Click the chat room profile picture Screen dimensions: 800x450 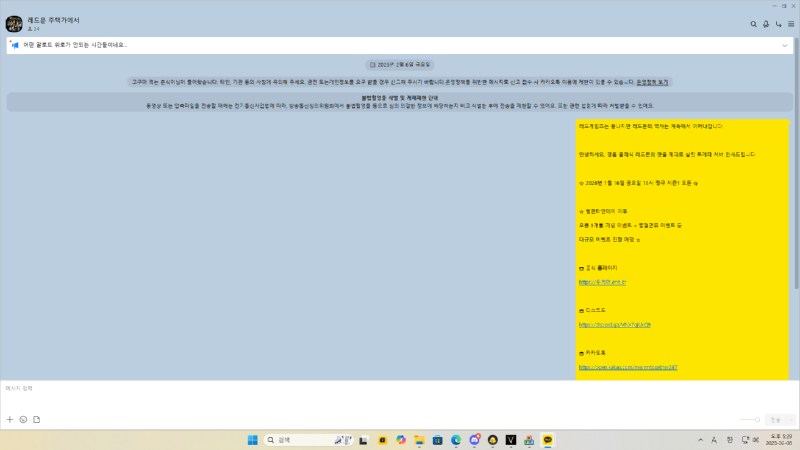click(14, 23)
